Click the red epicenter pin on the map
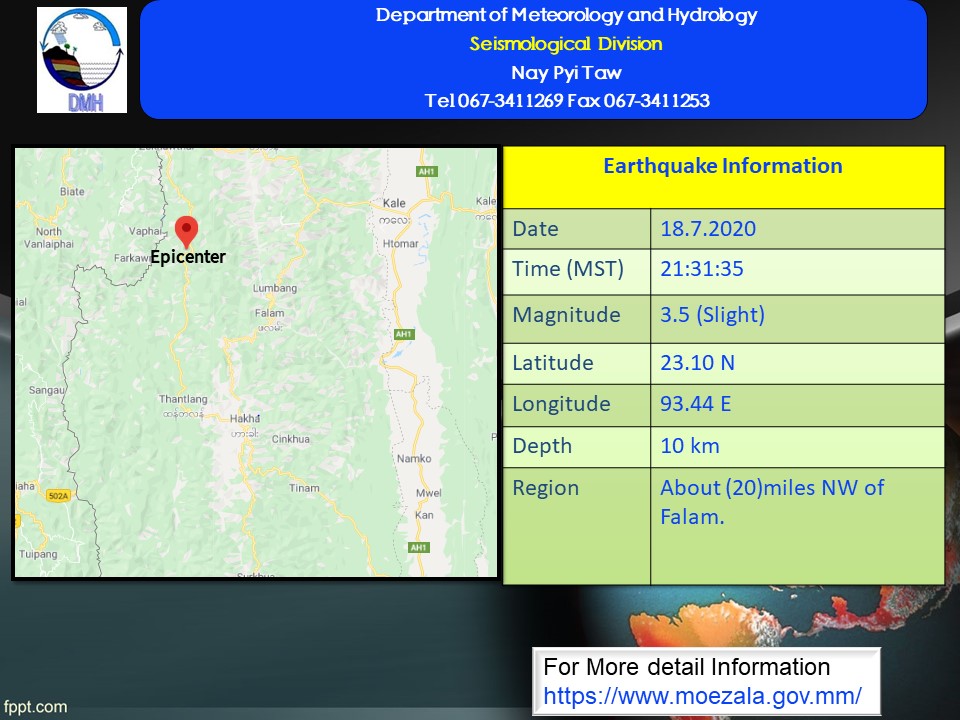This screenshot has width=960, height=720. pos(186,232)
